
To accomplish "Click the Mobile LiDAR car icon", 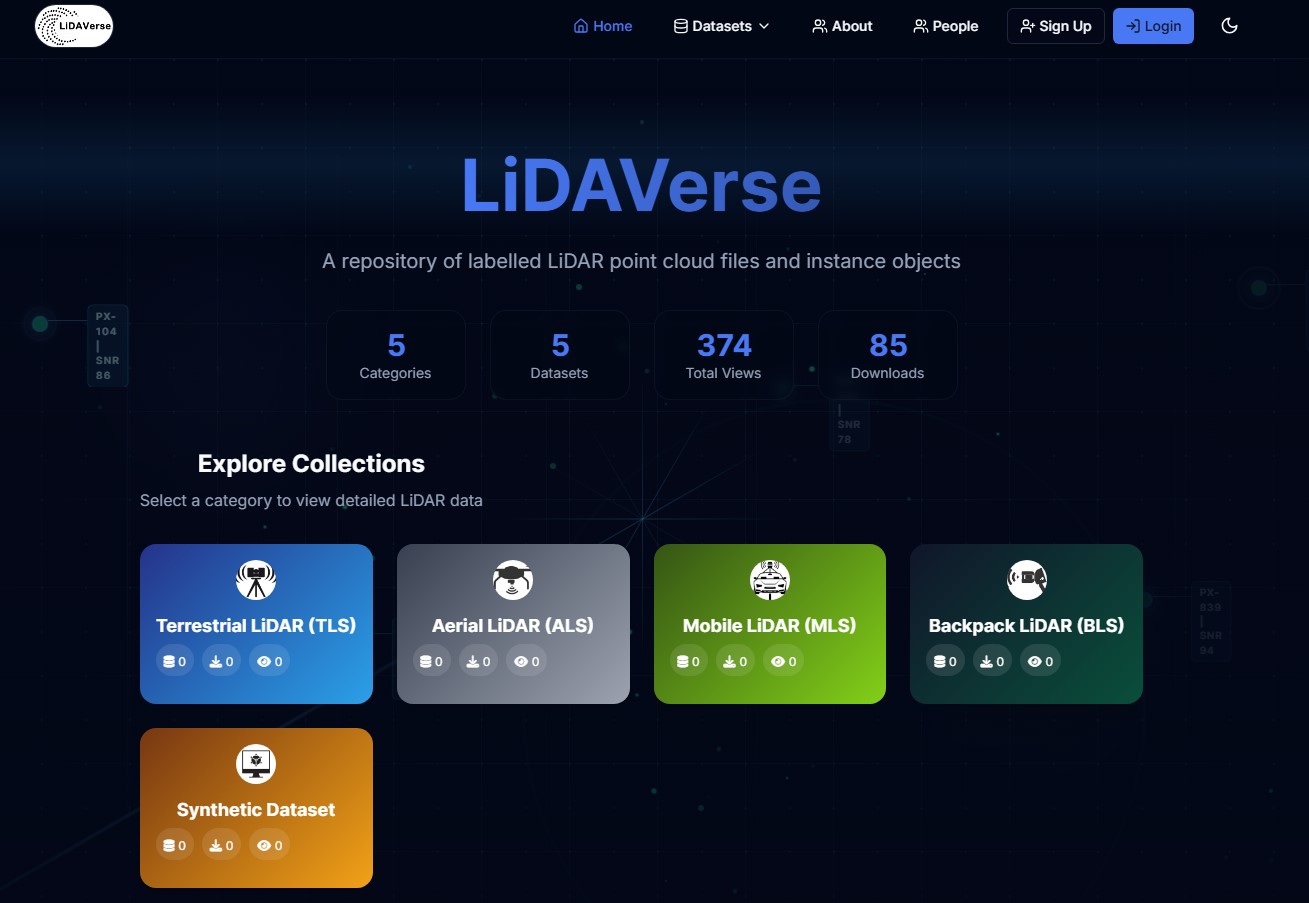I will pos(770,580).
